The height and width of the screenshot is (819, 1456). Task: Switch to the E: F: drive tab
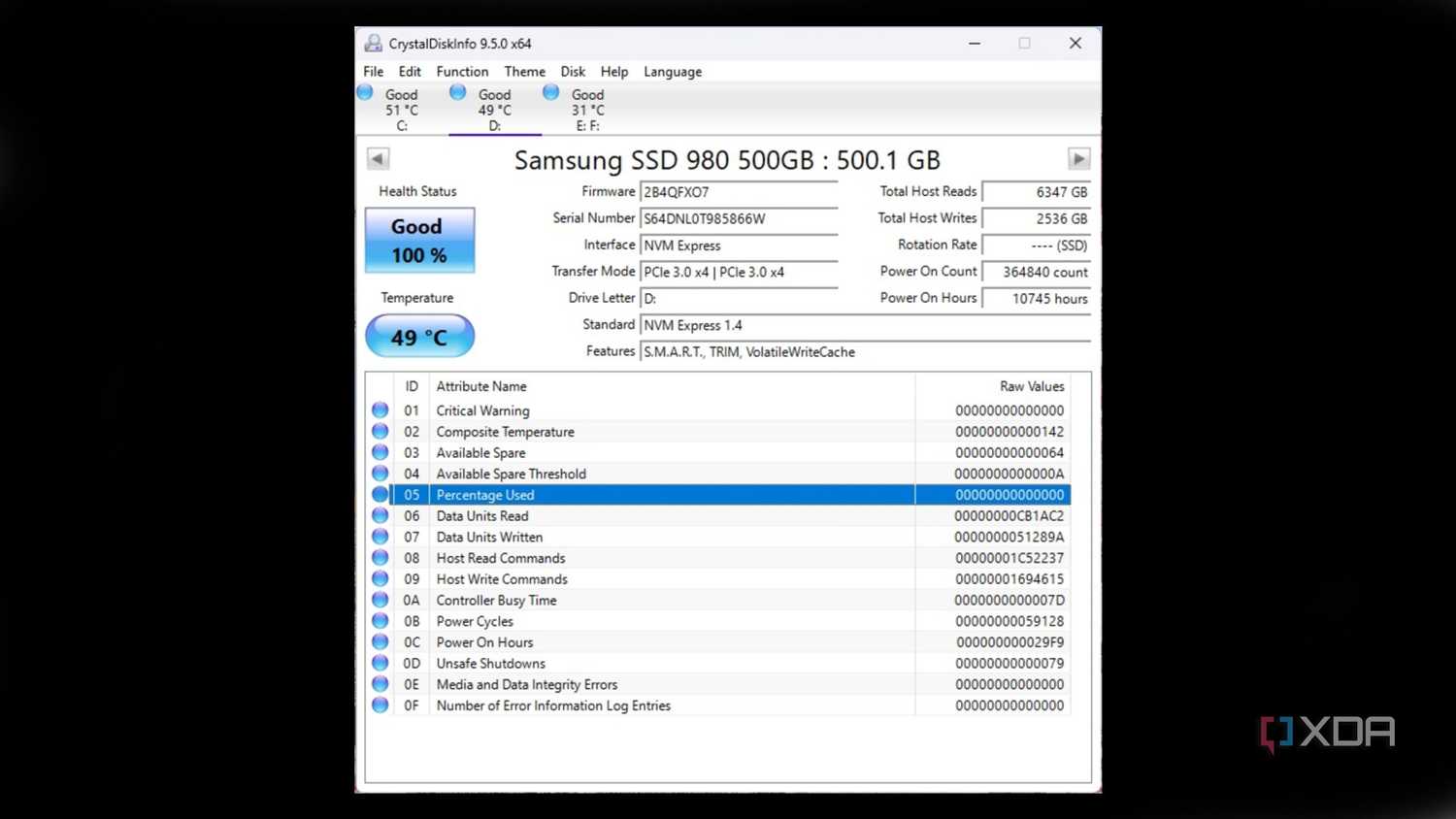point(586,110)
